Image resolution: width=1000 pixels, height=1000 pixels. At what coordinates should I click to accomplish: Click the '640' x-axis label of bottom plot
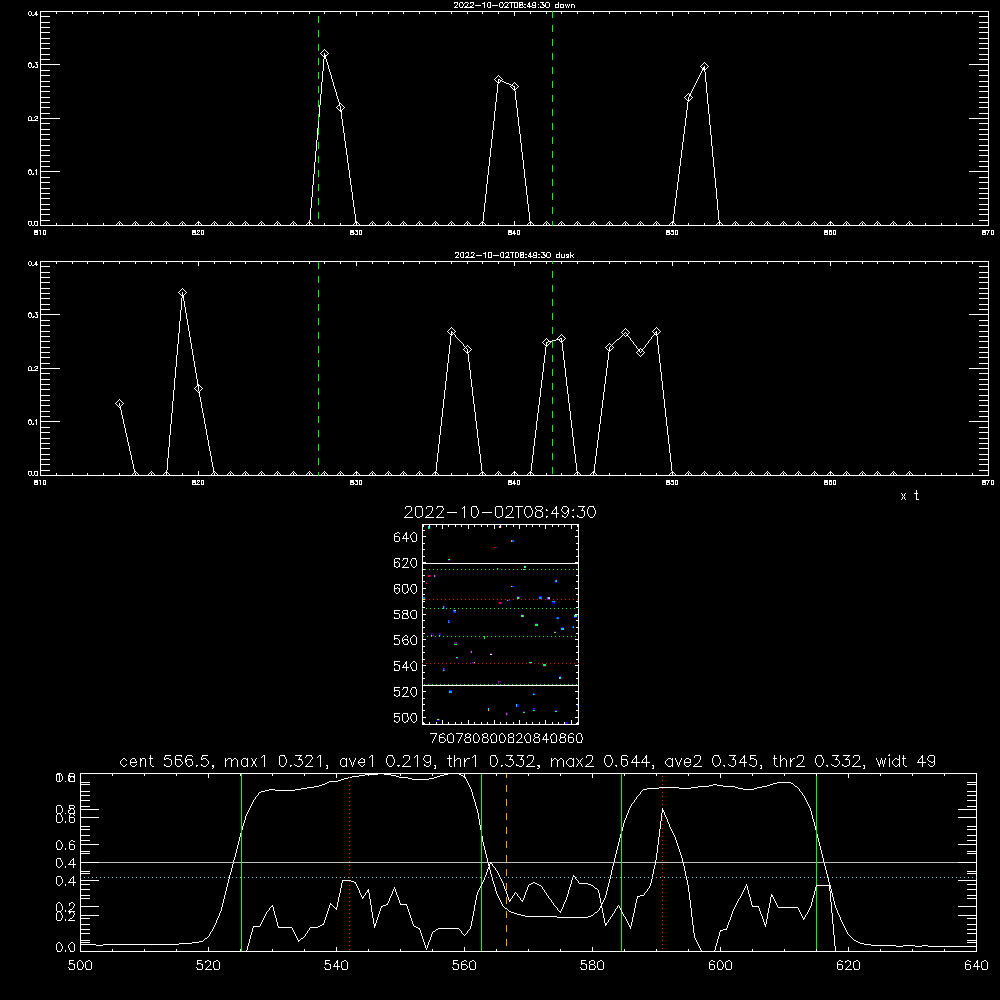976,966
